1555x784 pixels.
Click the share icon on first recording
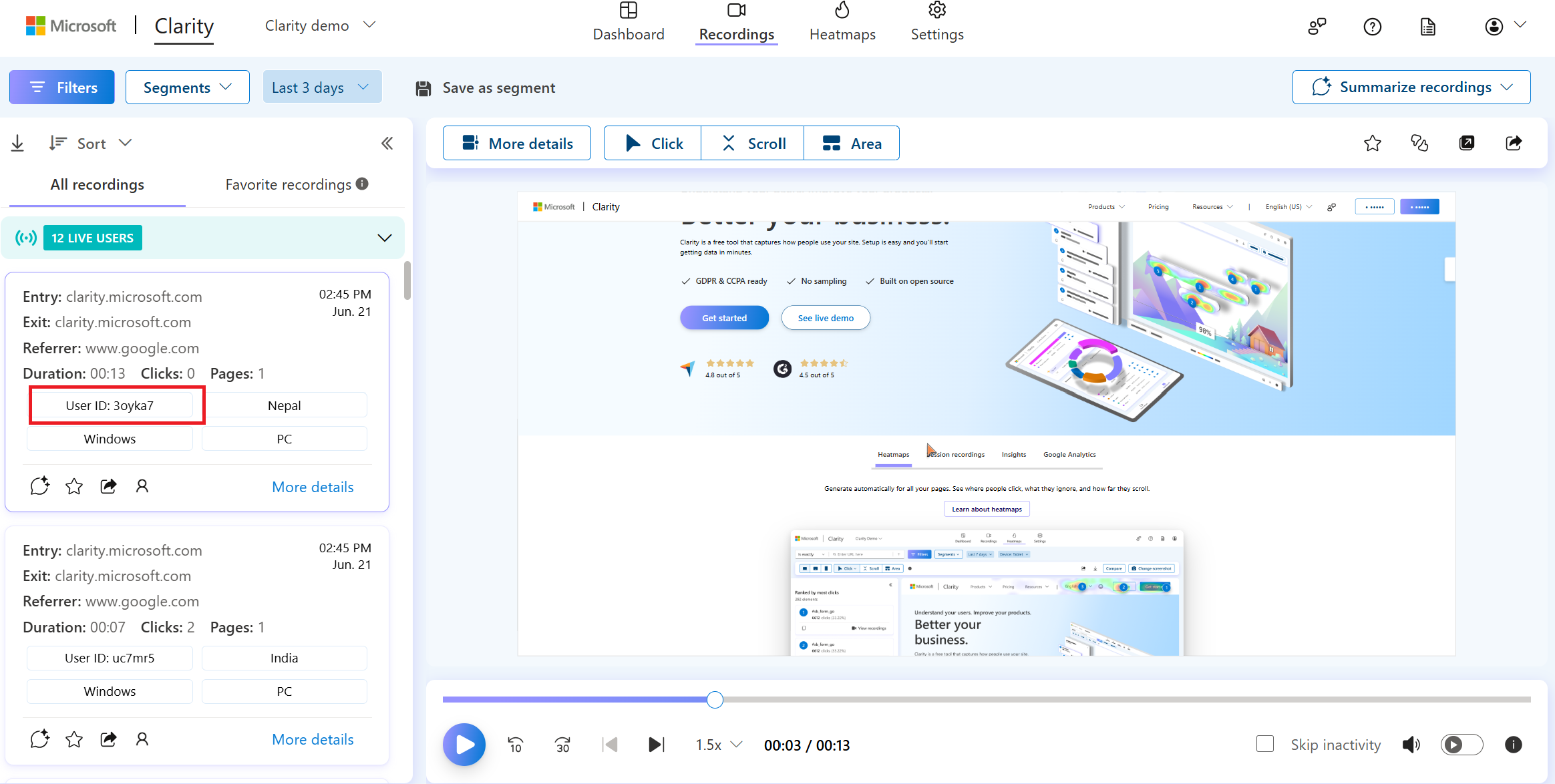tap(108, 486)
